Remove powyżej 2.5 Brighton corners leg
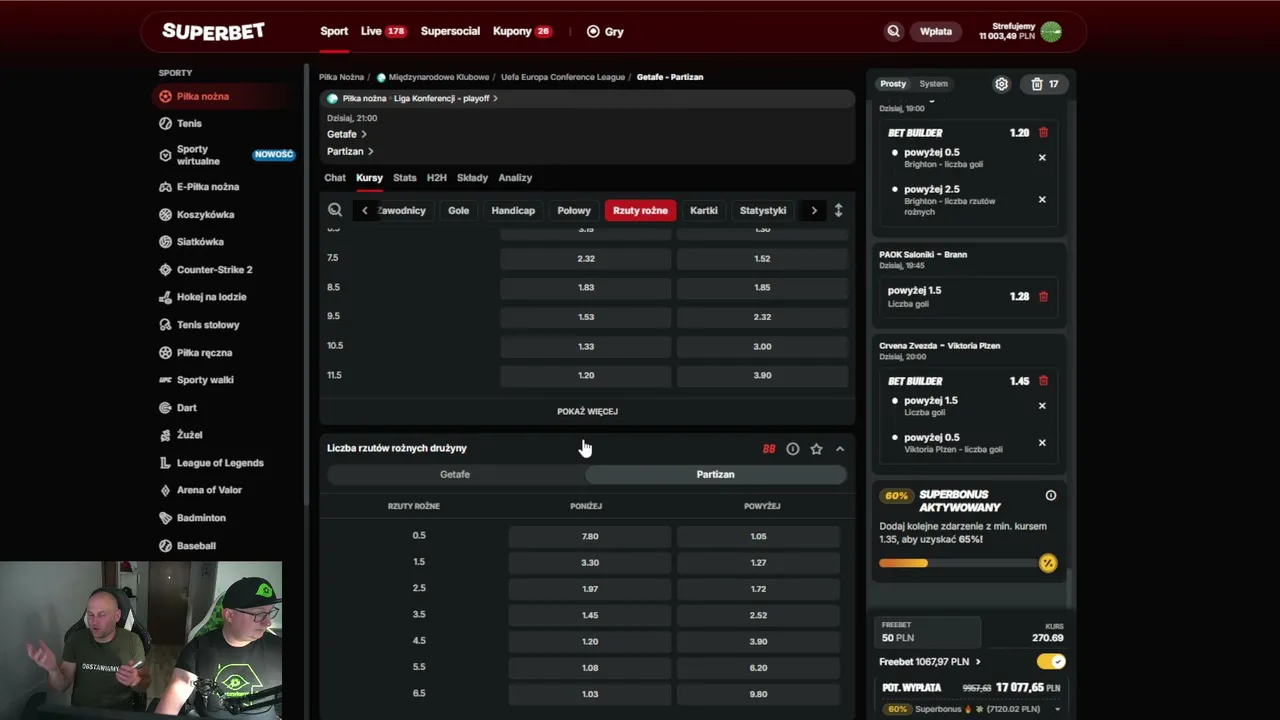This screenshot has height=720, width=1280. click(x=1042, y=199)
